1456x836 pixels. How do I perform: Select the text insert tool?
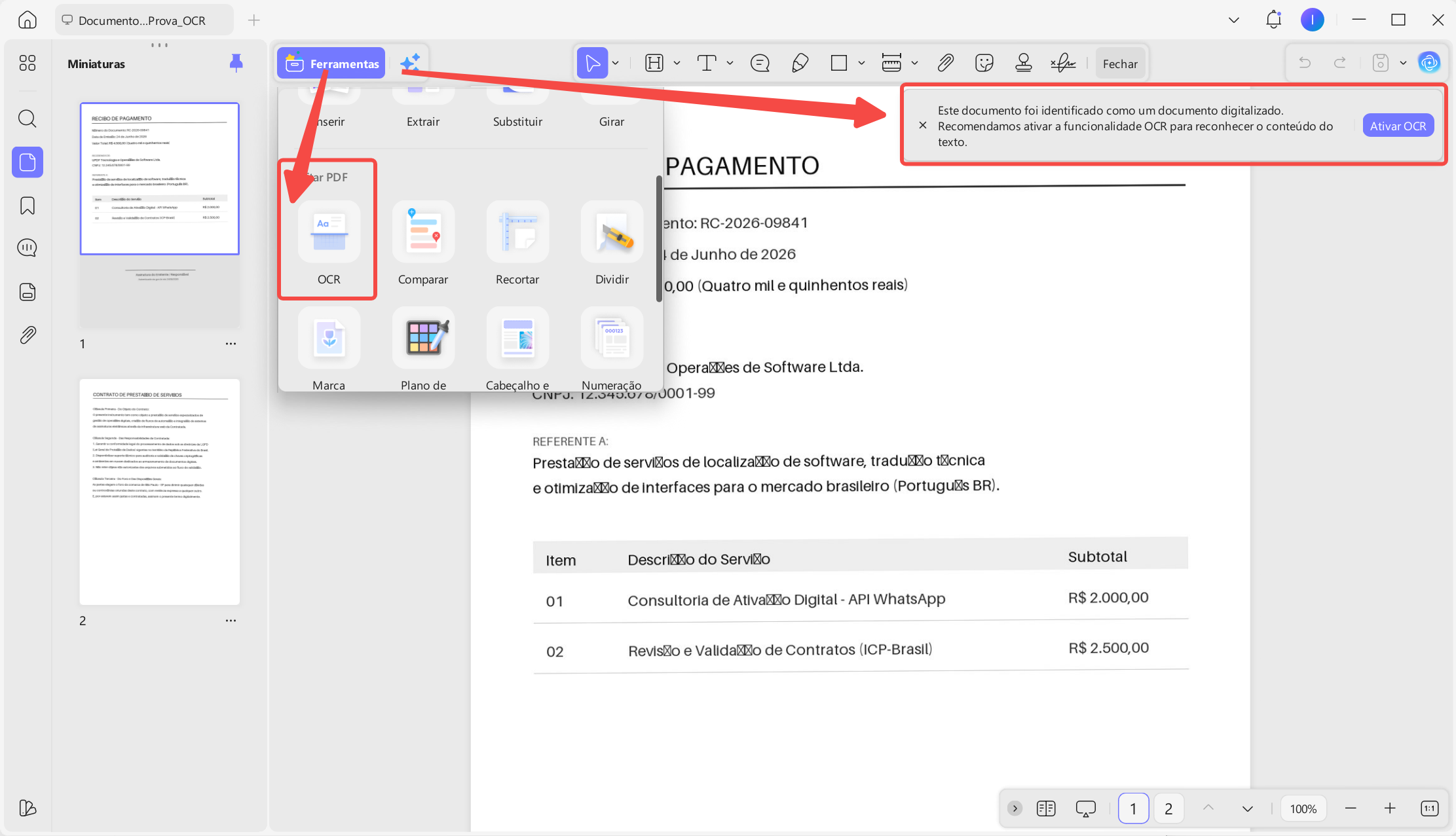coord(706,64)
